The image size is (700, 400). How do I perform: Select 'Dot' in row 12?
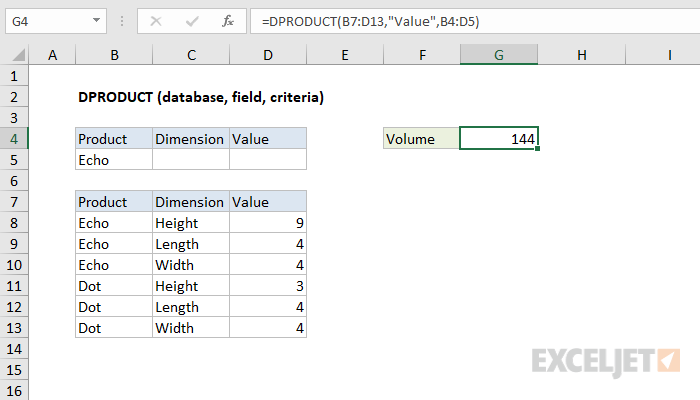point(114,307)
